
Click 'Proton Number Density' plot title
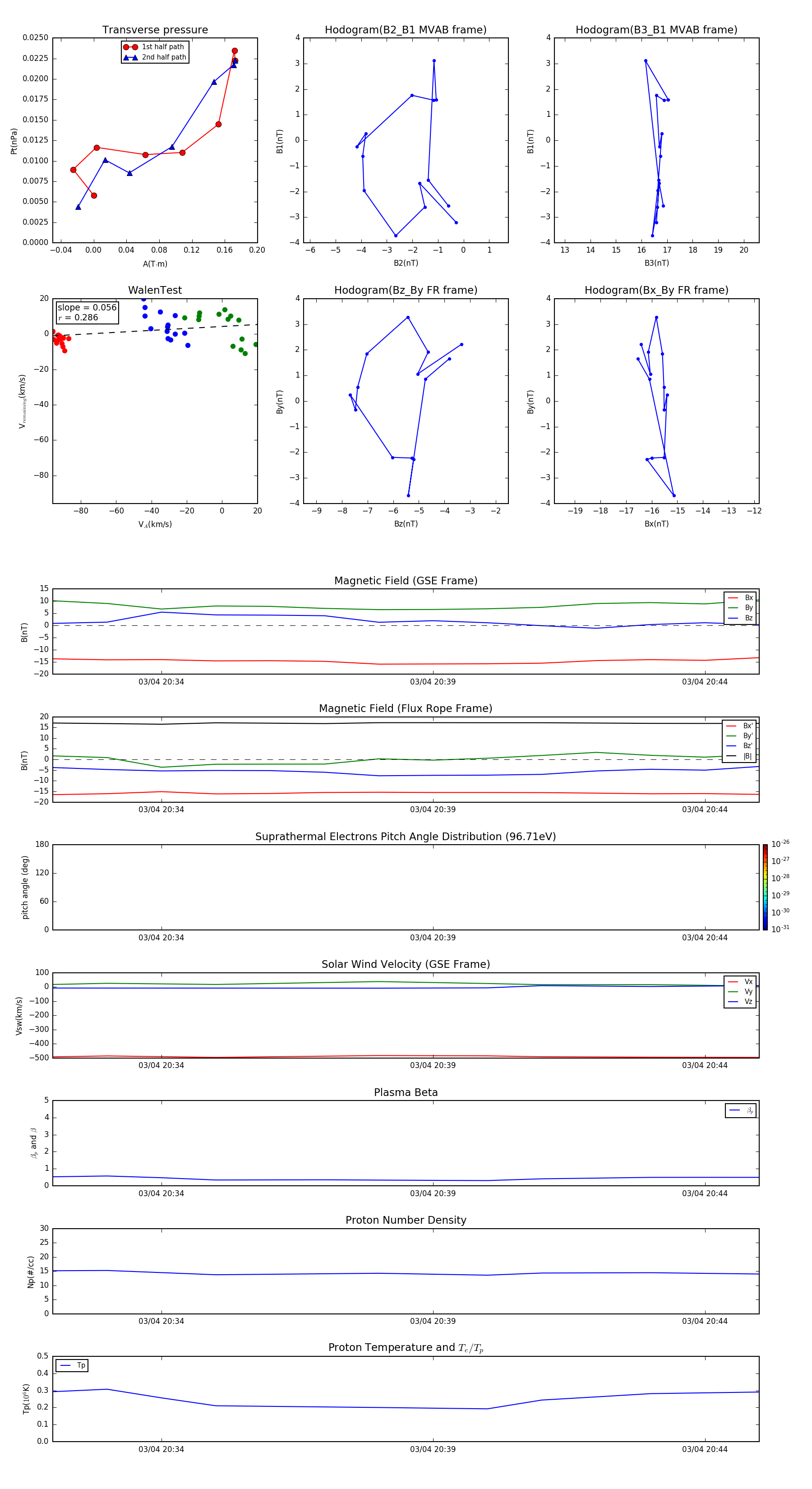click(x=406, y=1220)
